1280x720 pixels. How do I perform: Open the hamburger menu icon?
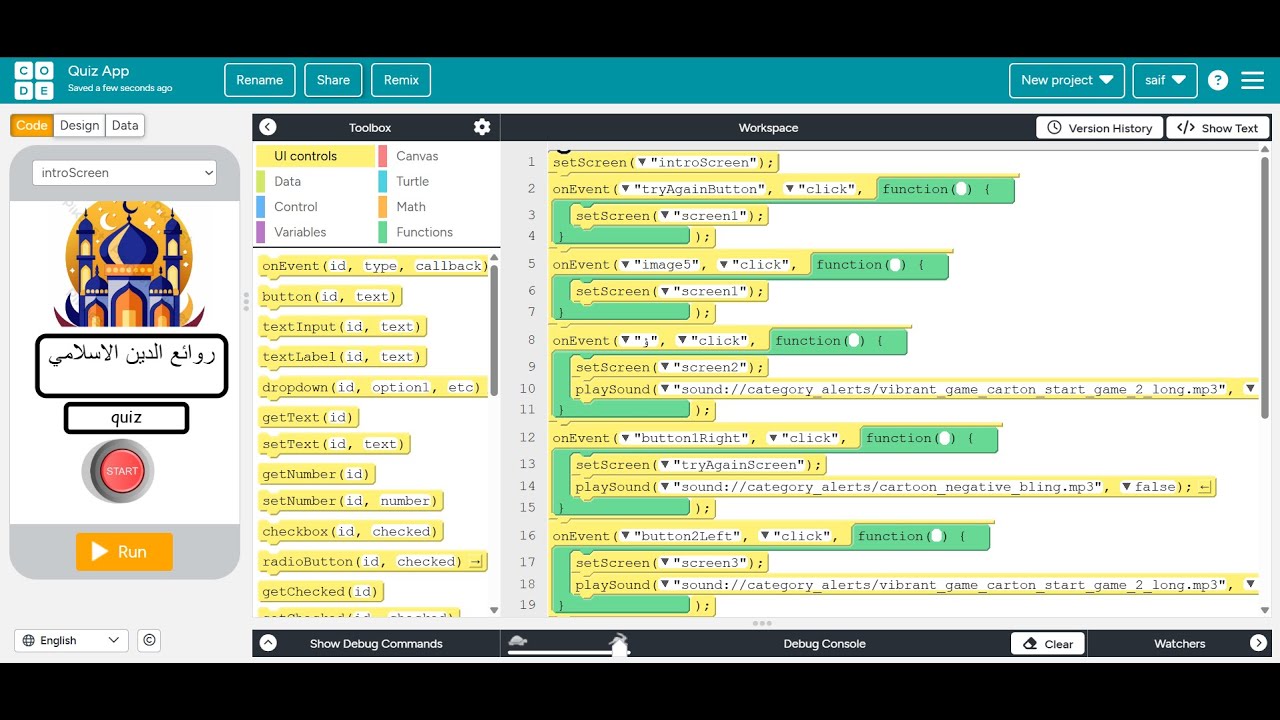(x=1252, y=80)
